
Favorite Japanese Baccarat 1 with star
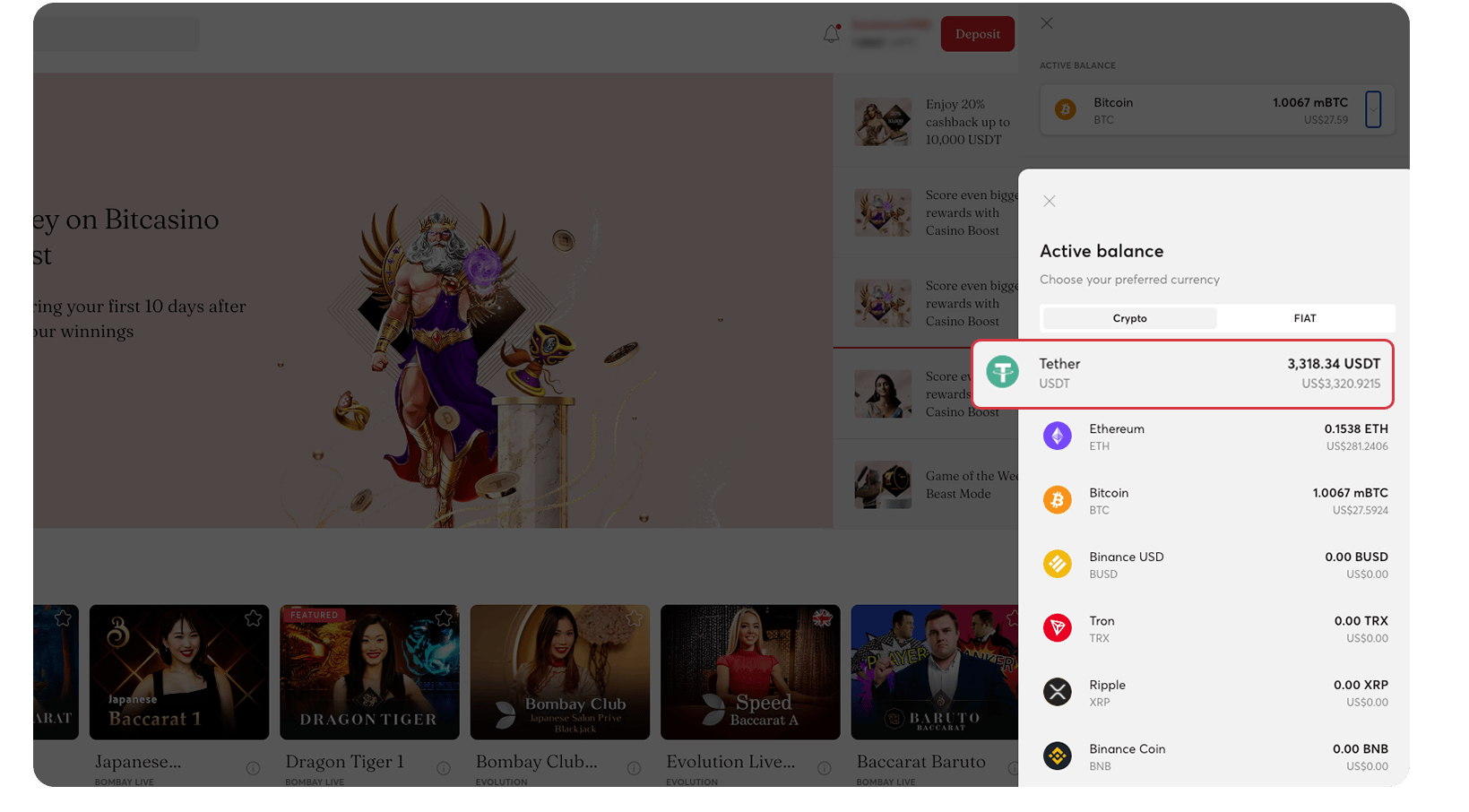(x=253, y=618)
